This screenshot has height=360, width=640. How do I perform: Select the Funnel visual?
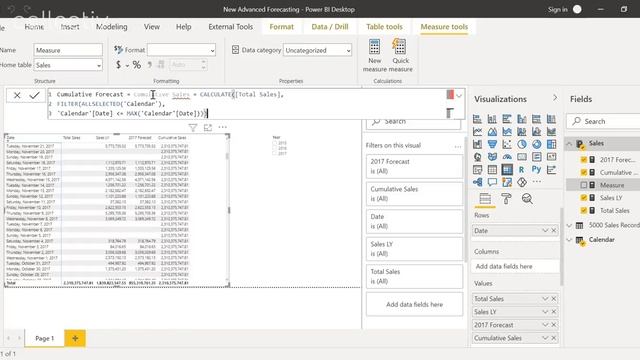coord(492,144)
